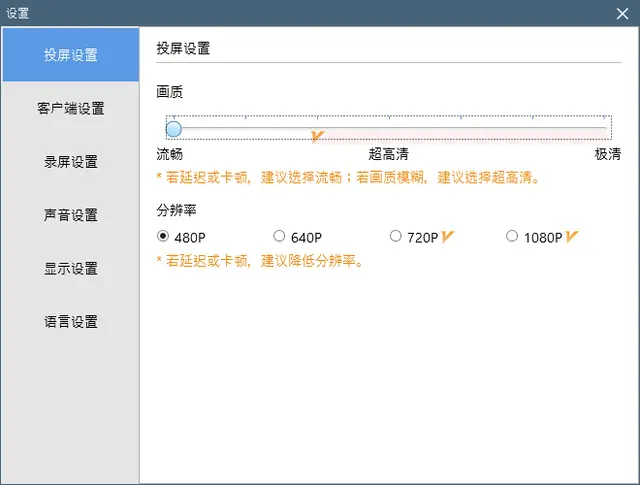Click the 流畅 label under the slider
The image size is (640, 485).
169,154
